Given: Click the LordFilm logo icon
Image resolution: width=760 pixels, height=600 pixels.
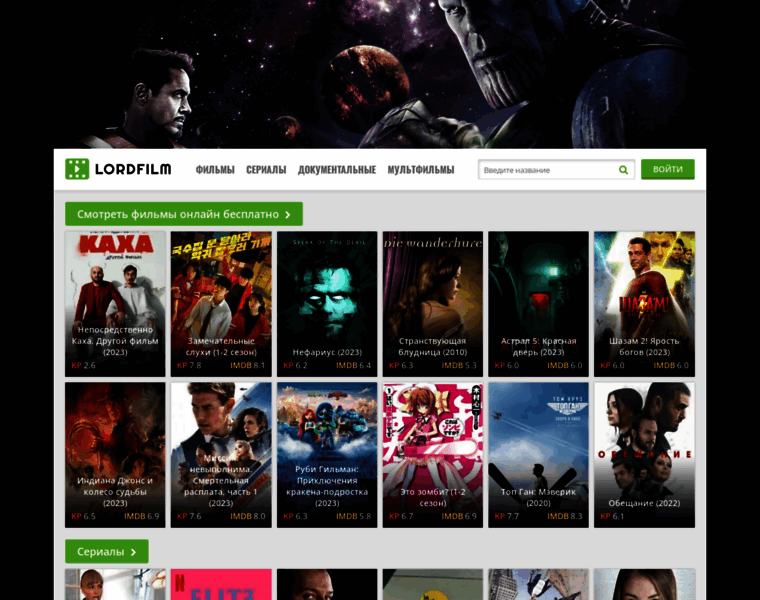Looking at the screenshot, I should click(x=77, y=169).
